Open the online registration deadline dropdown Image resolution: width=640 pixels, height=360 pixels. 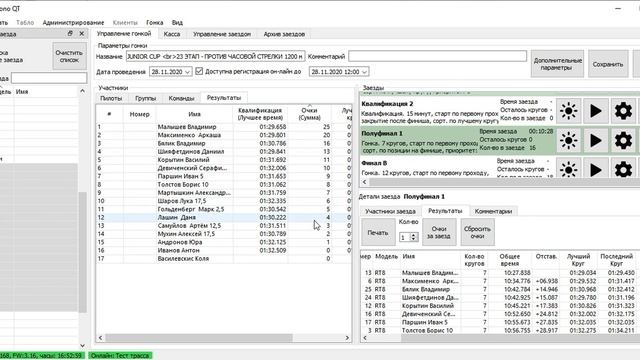click(364, 72)
